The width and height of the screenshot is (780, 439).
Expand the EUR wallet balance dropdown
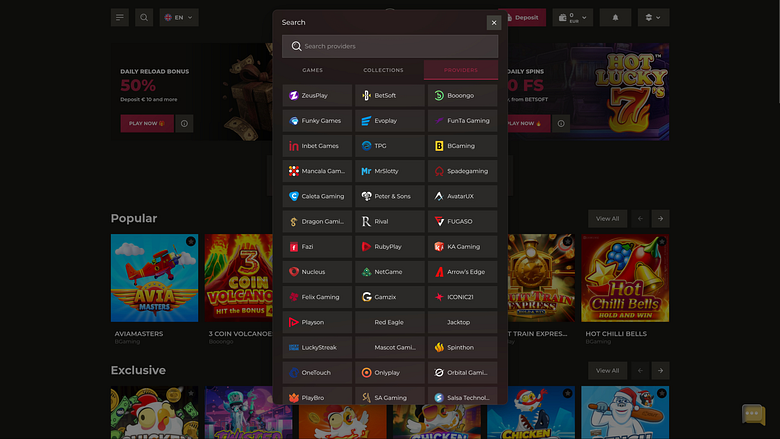[x=573, y=17]
